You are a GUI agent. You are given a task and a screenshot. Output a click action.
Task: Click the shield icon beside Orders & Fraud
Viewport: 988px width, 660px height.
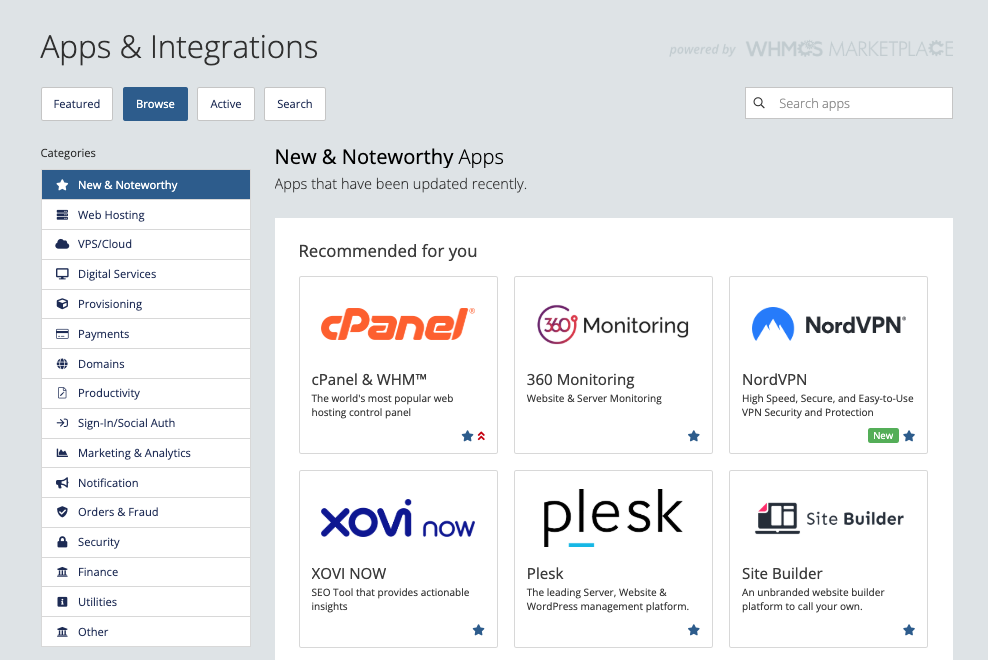pyautogui.click(x=62, y=512)
